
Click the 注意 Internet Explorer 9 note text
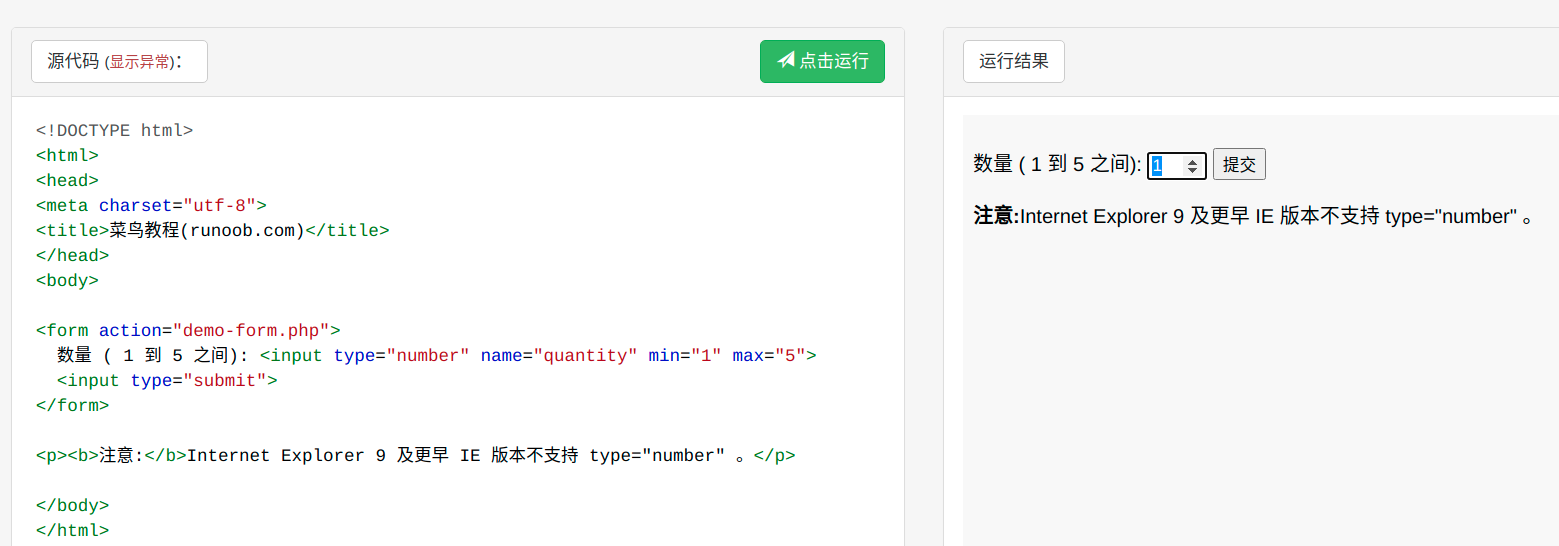(x=1253, y=216)
